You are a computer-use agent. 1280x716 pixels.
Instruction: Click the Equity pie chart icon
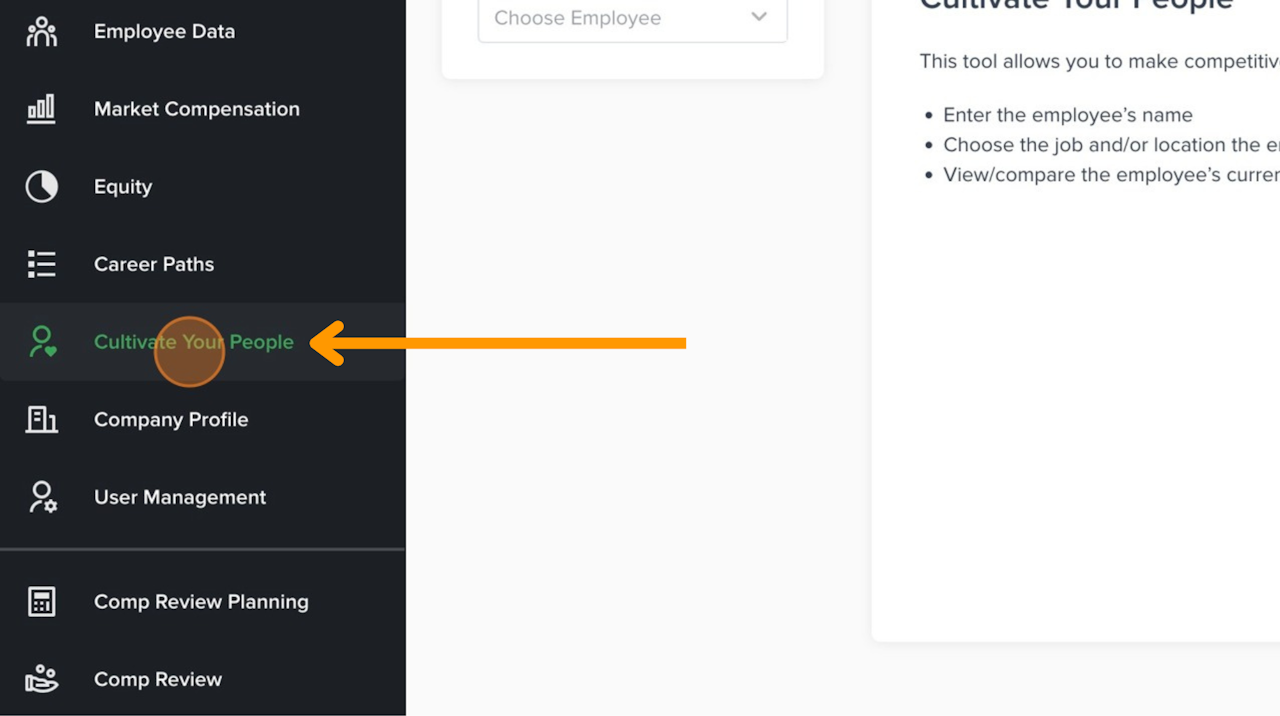point(41,187)
